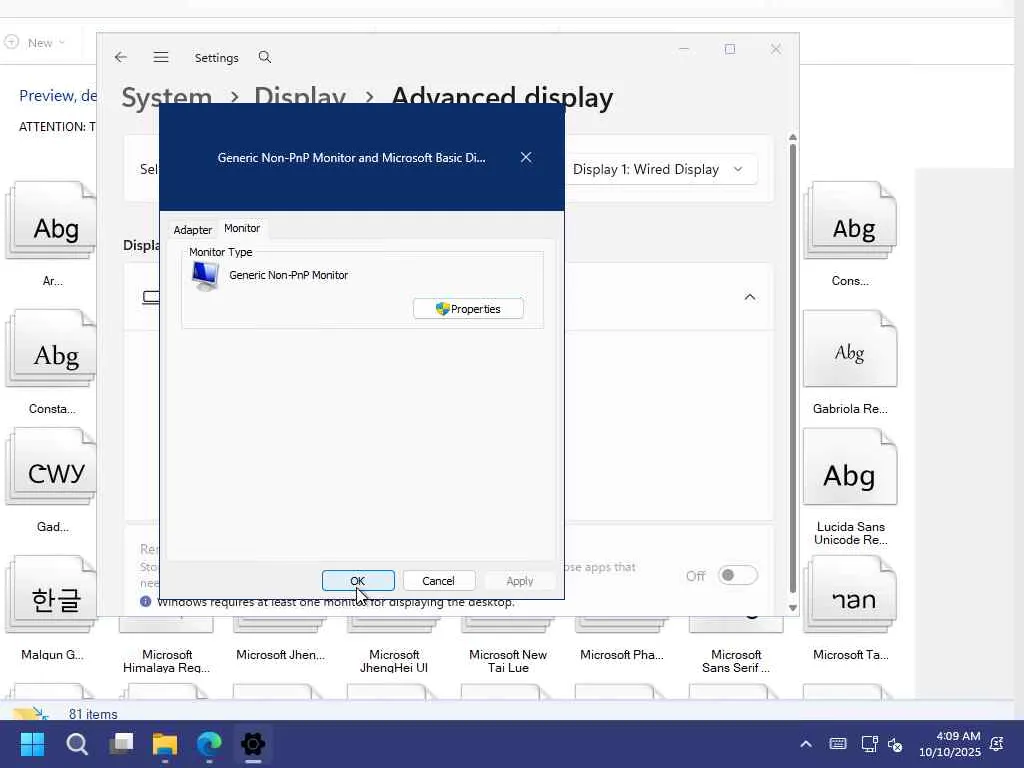Click the Settings search magnifier icon
This screenshot has width=1024, height=768.
pyautogui.click(x=264, y=57)
